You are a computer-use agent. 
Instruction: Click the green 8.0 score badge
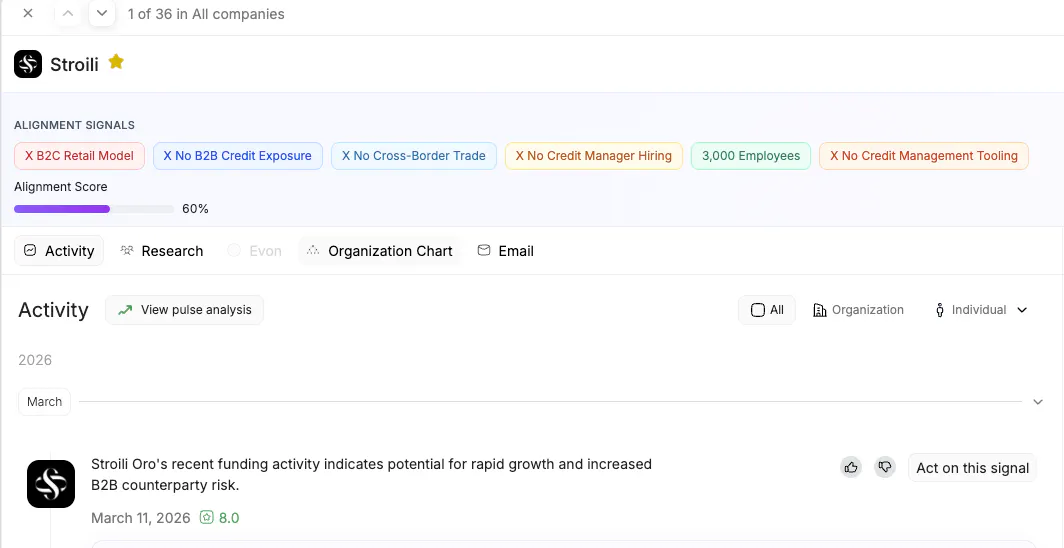(220, 518)
